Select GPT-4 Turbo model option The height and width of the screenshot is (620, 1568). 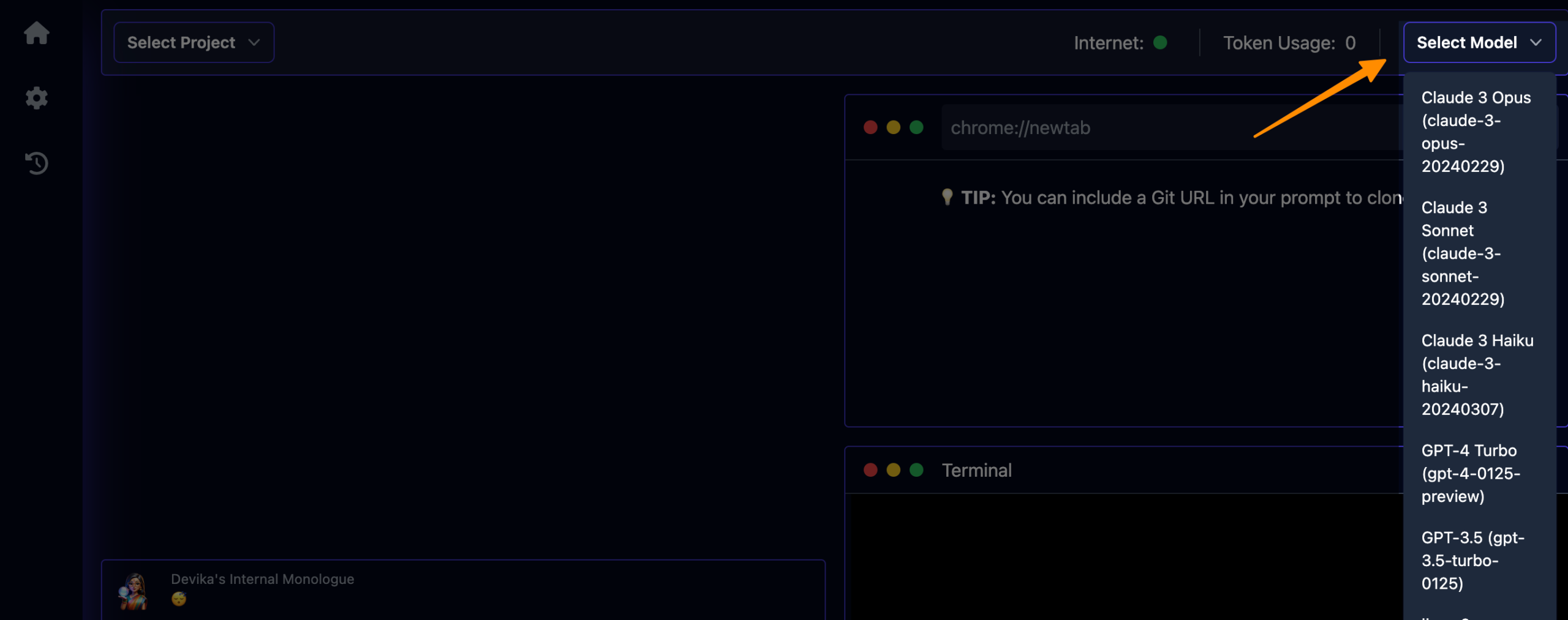click(1470, 473)
